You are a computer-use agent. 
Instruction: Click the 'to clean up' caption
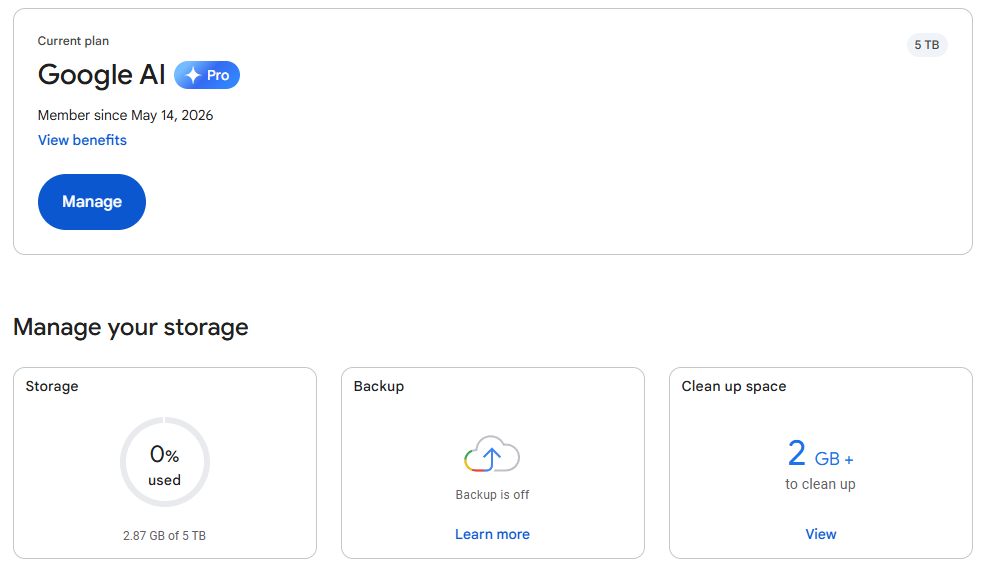[820, 484]
